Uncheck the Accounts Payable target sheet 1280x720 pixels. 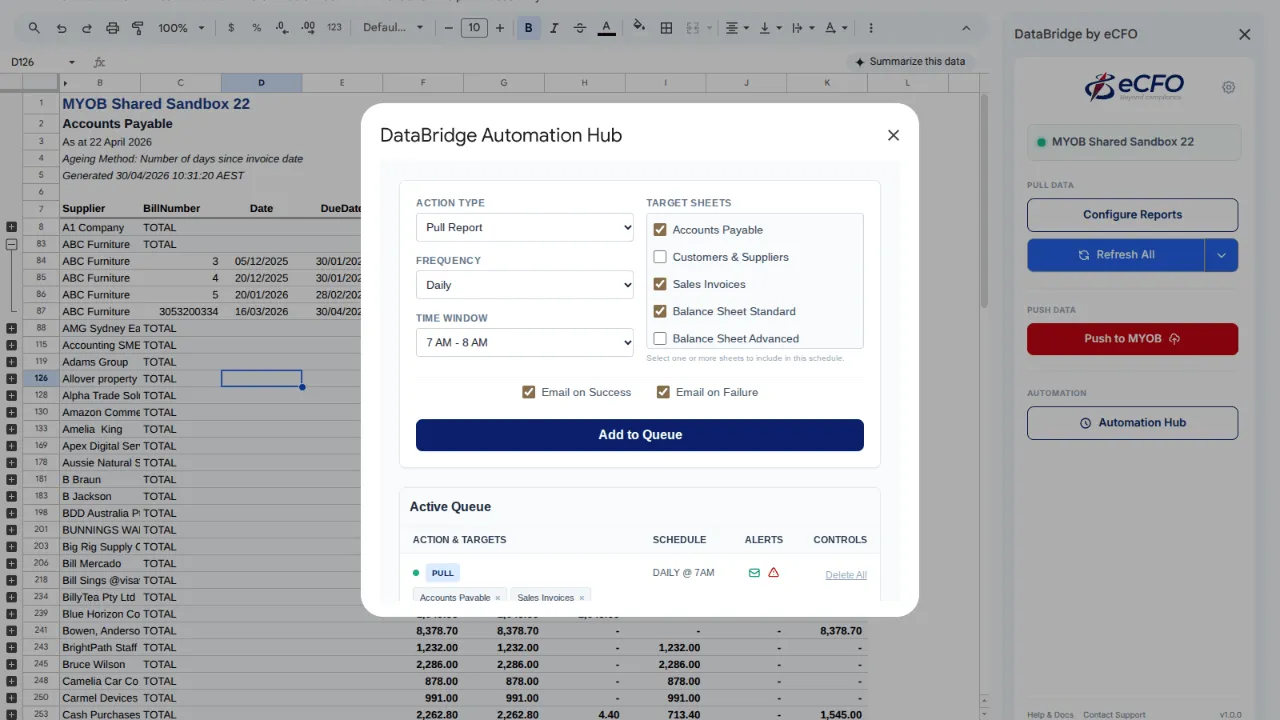pyautogui.click(x=660, y=230)
